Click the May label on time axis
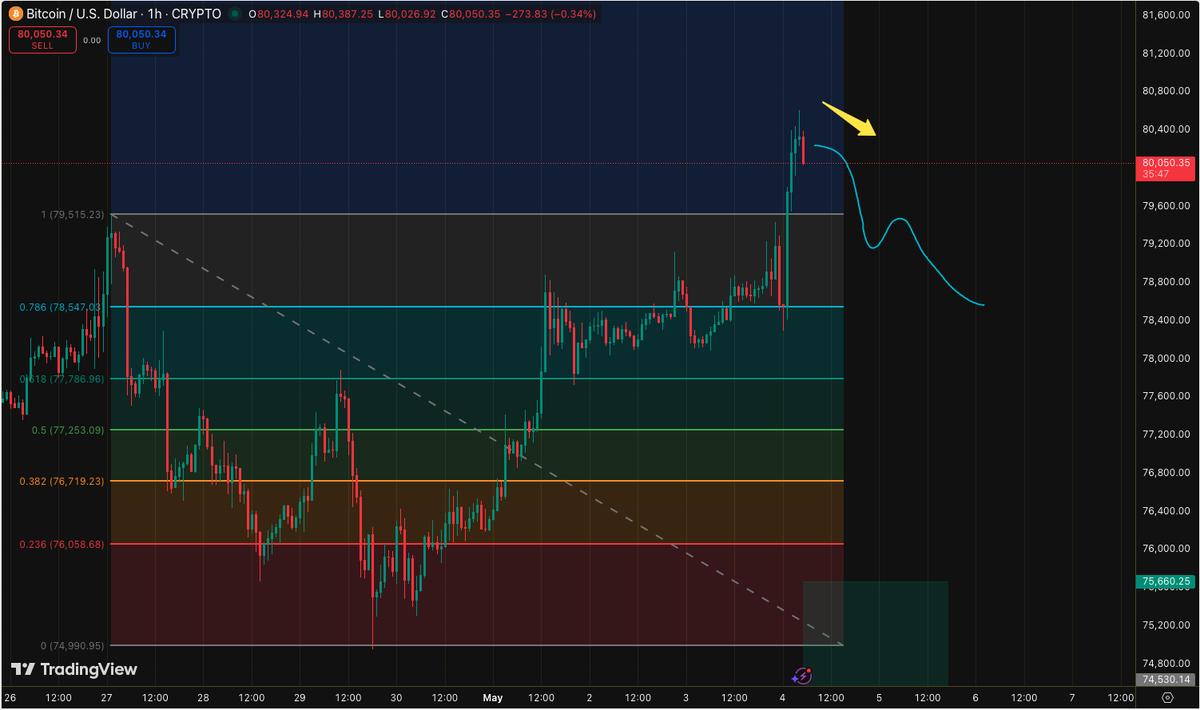This screenshot has width=1200, height=710. point(493,696)
